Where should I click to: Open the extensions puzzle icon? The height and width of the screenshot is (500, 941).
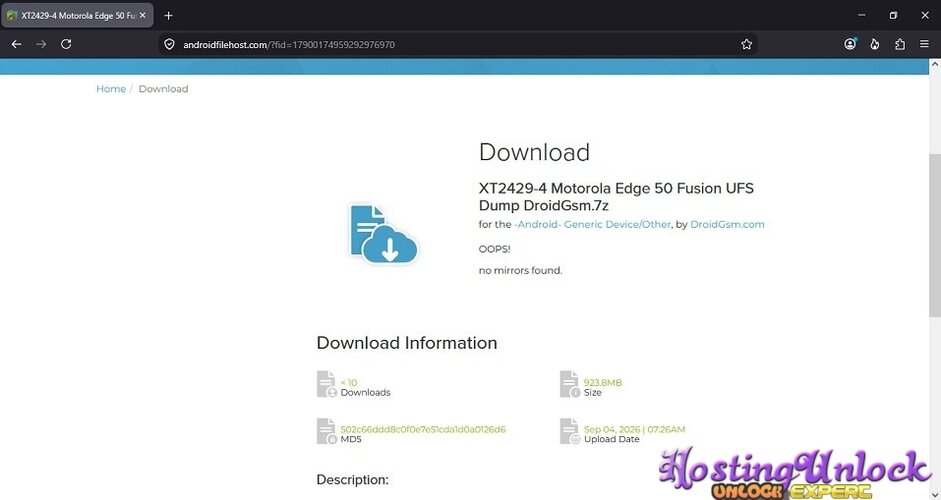pyautogui.click(x=900, y=44)
